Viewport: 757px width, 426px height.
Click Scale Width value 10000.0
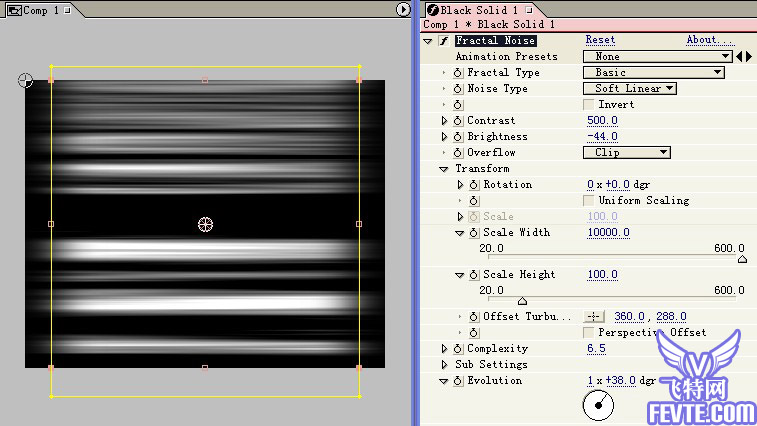point(608,232)
